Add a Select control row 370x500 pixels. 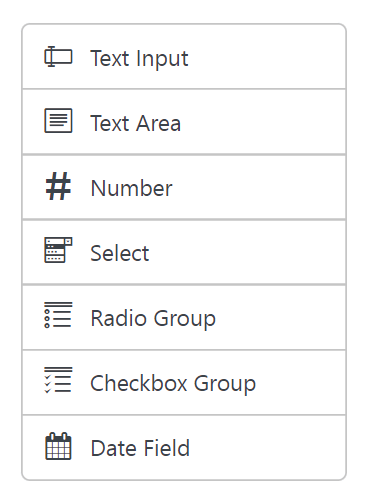tap(184, 252)
